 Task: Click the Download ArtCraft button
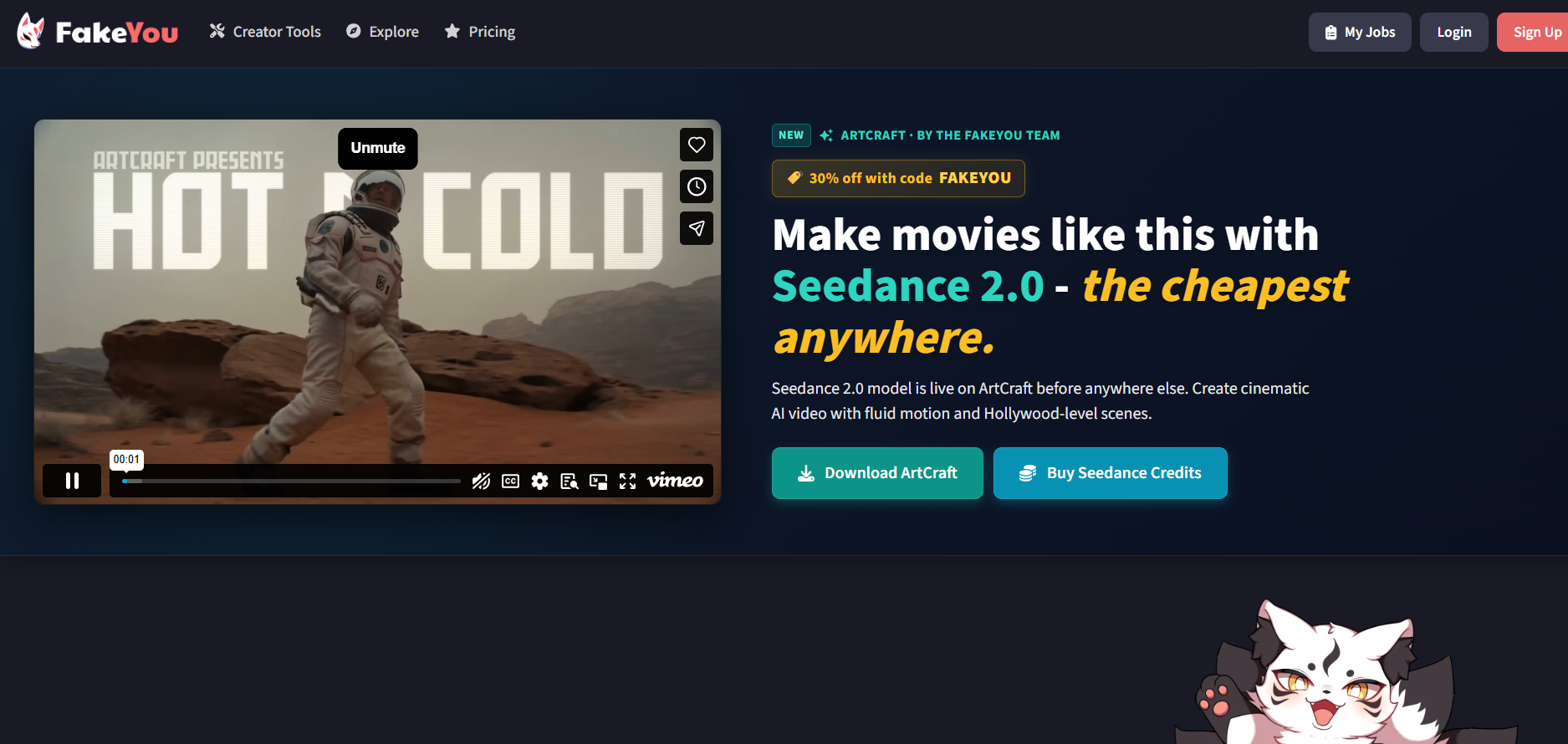coord(877,473)
